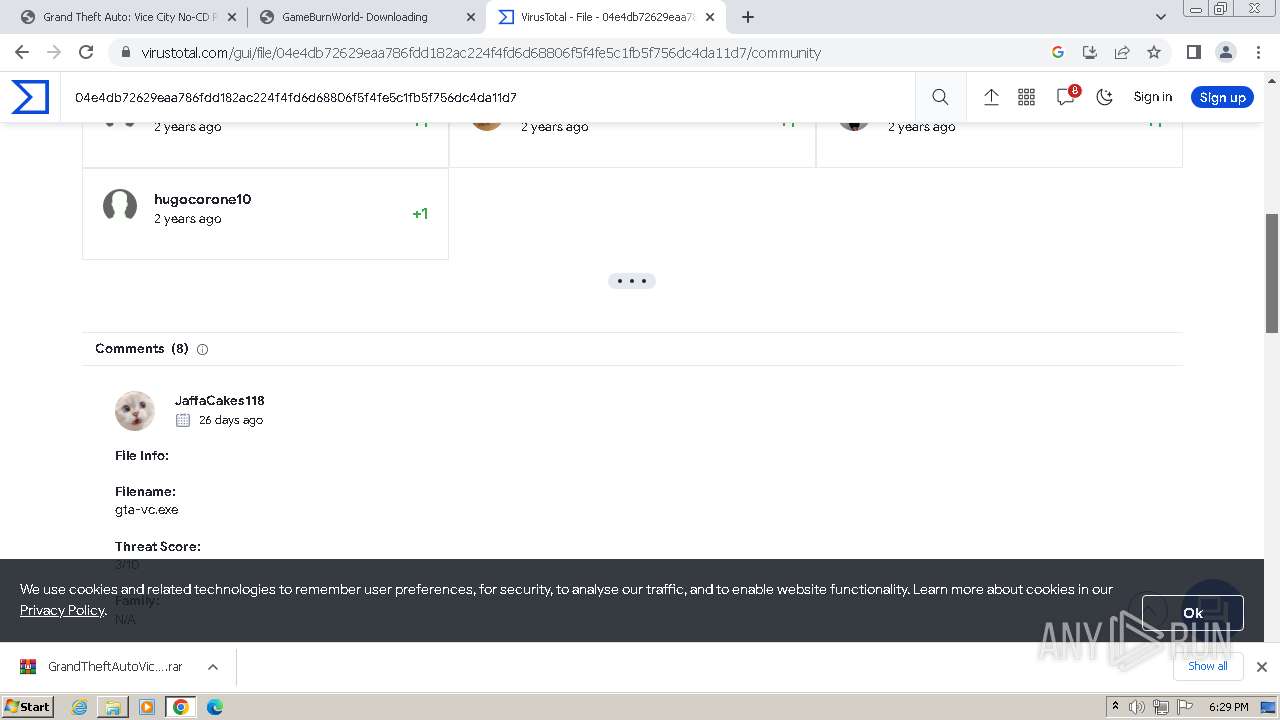1280x720 pixels.
Task: Open the tab search dropdown arrow
Action: 1161,17
